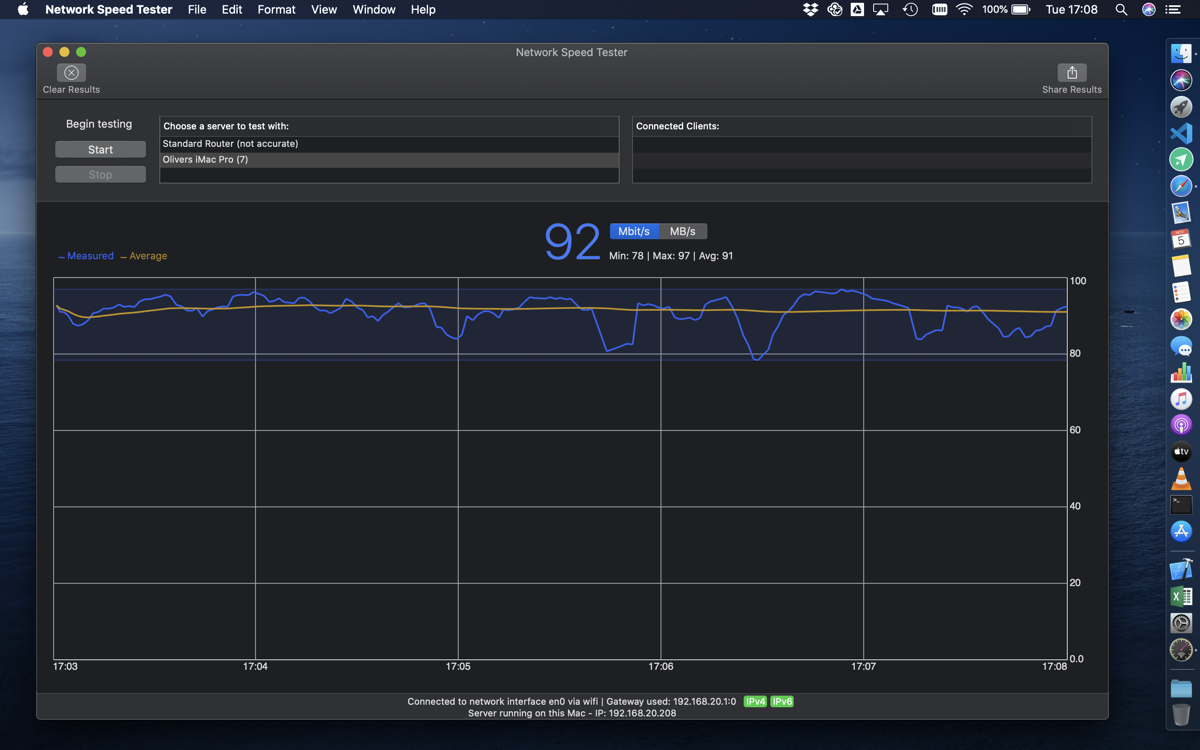
Task: Click the Share Results icon
Action: tap(1071, 73)
